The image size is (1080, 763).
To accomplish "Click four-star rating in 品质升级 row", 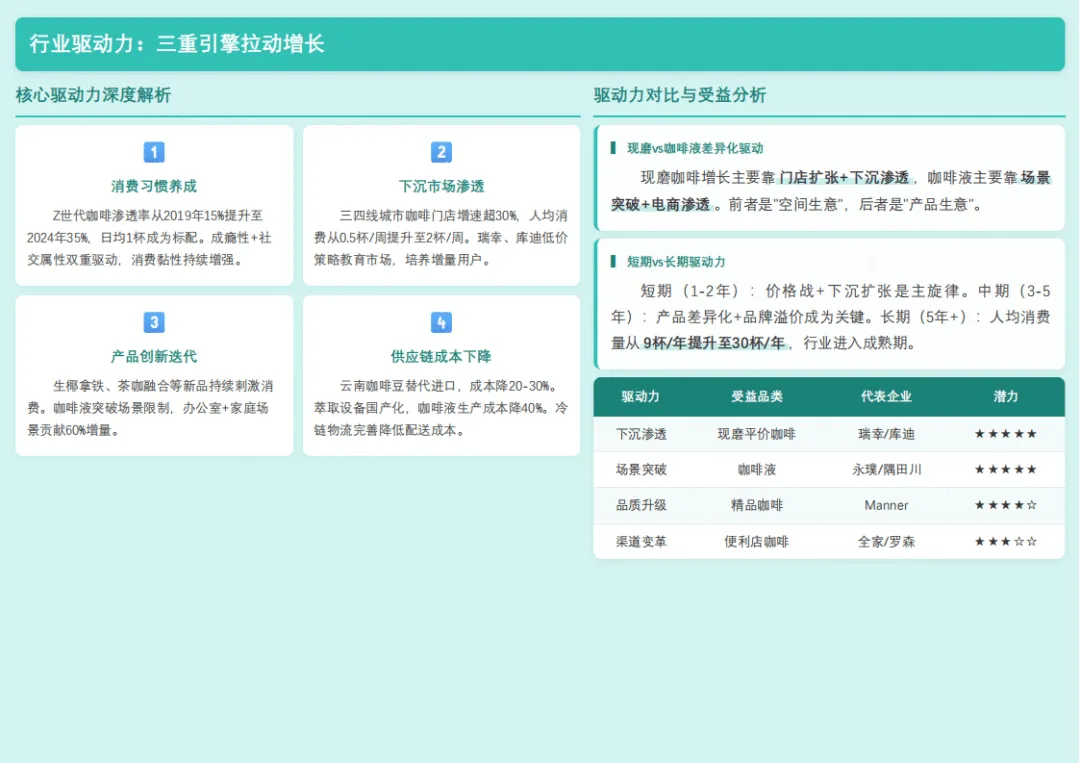I will 1005,505.
